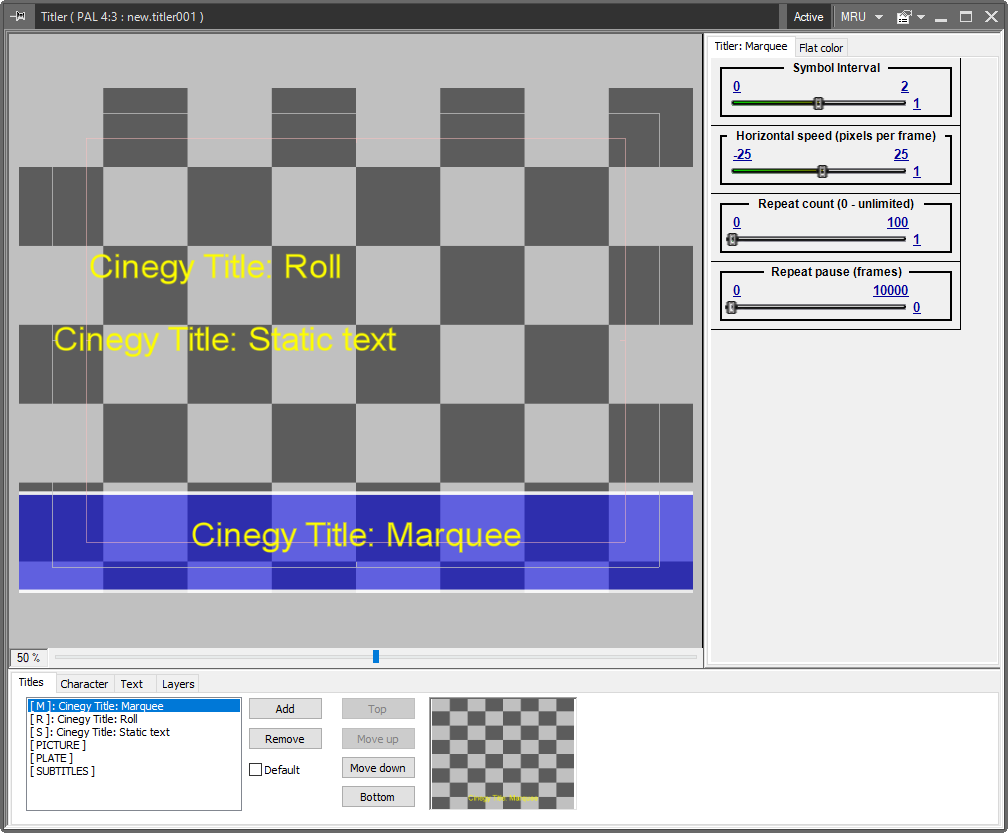Open the window layout settings icon

[904, 17]
